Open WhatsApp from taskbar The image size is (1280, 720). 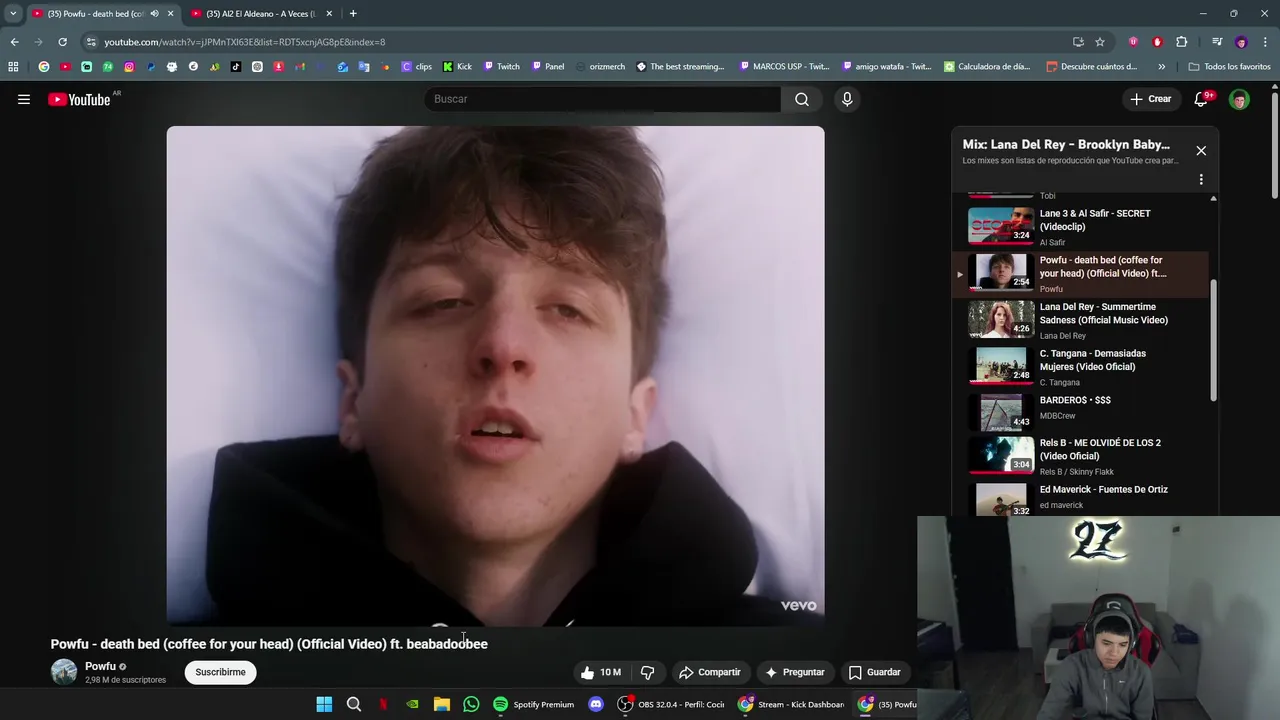pos(471,704)
